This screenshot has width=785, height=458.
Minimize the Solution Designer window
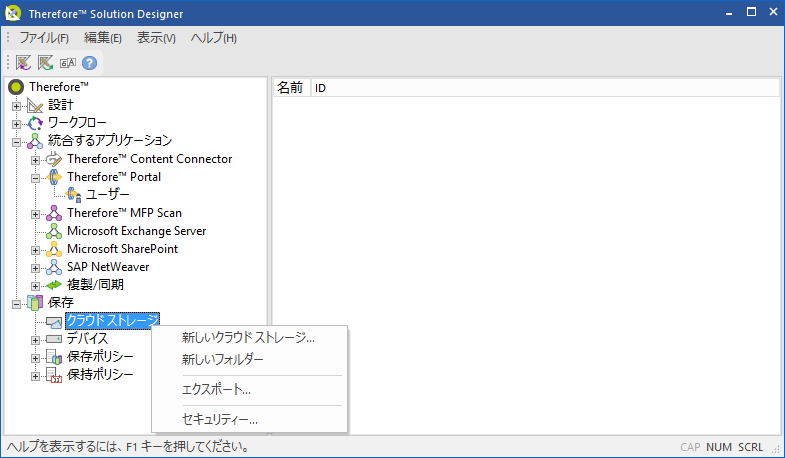pyautogui.click(x=729, y=13)
